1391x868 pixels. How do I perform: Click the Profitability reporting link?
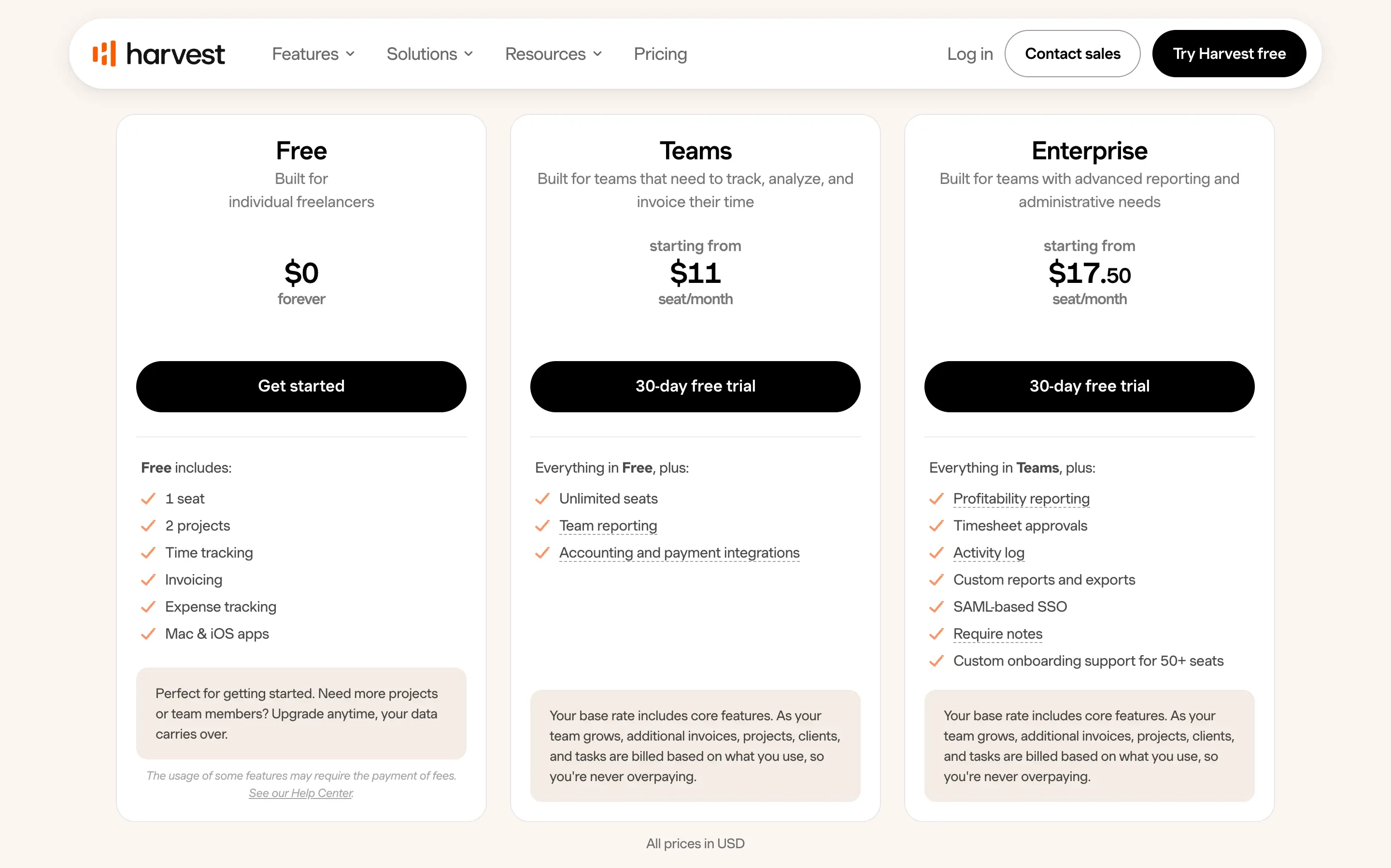(x=1021, y=499)
